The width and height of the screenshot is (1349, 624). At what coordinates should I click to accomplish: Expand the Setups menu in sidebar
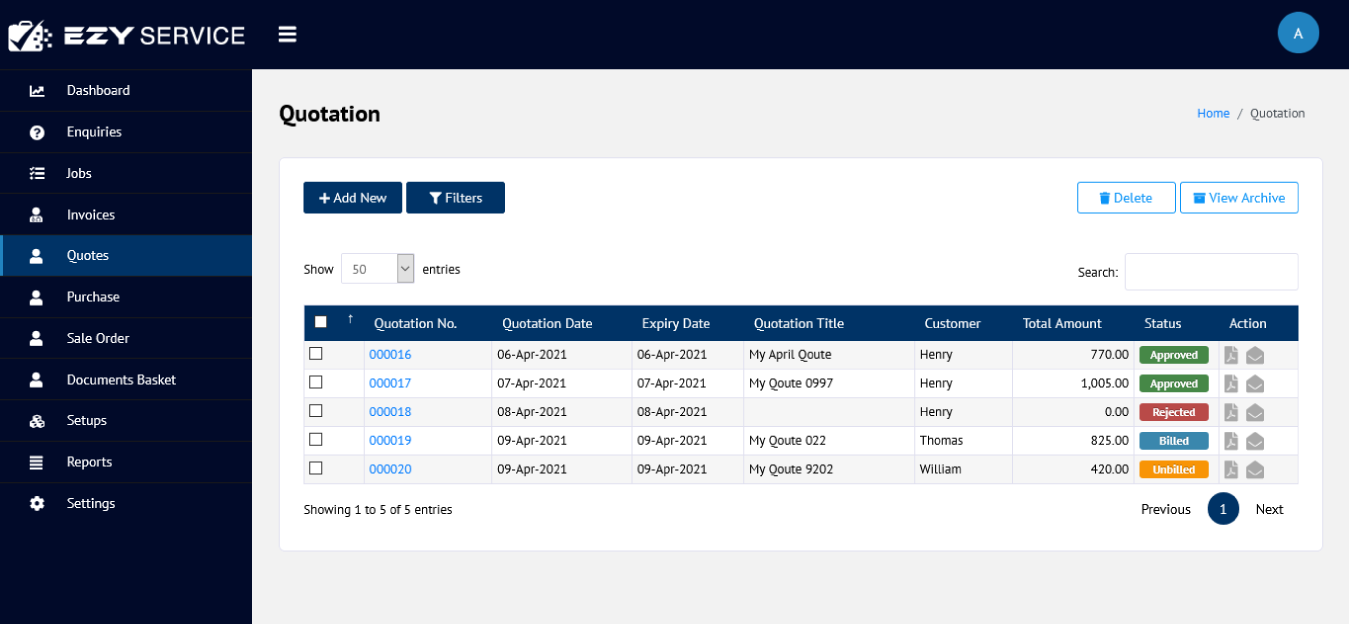[x=86, y=421]
